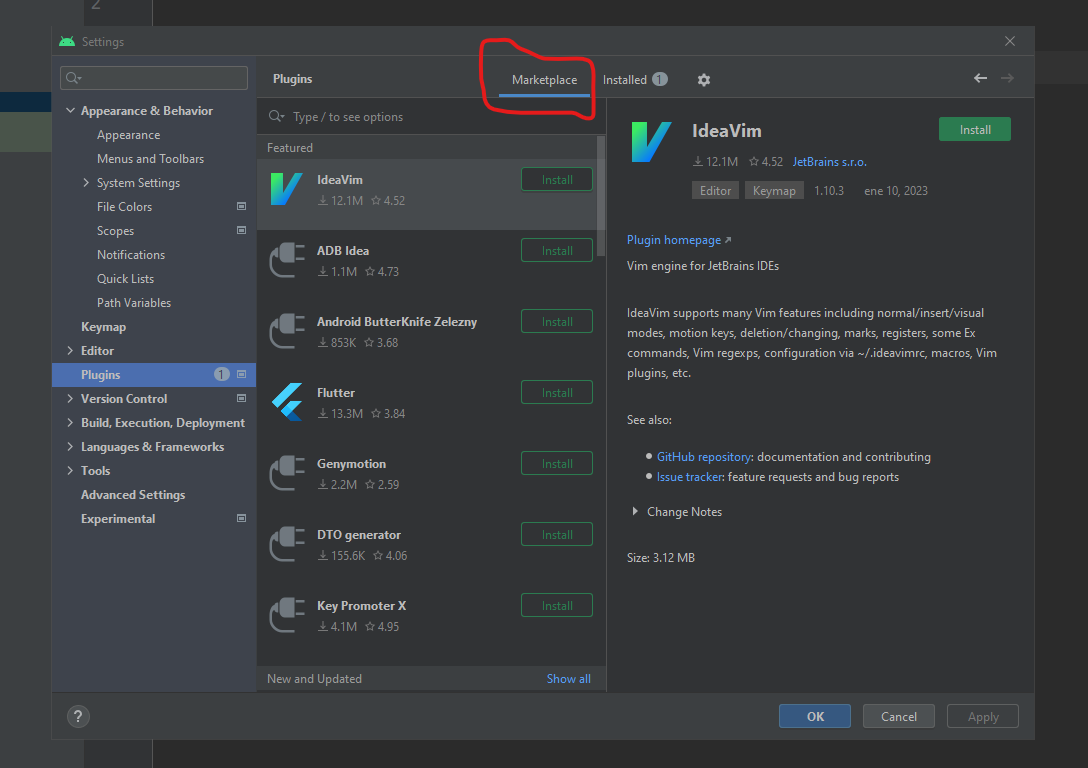This screenshot has height=768, width=1088.
Task: Click the back navigation arrow
Action: click(980, 78)
